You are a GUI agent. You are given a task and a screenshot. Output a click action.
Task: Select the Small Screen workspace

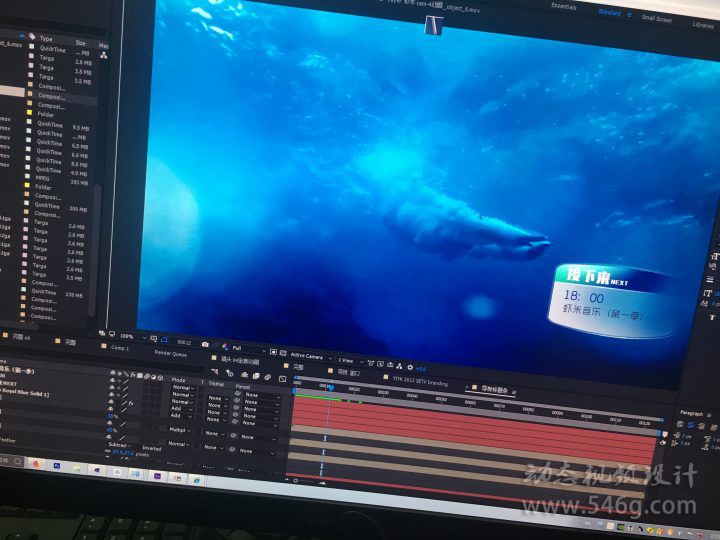tap(656, 18)
